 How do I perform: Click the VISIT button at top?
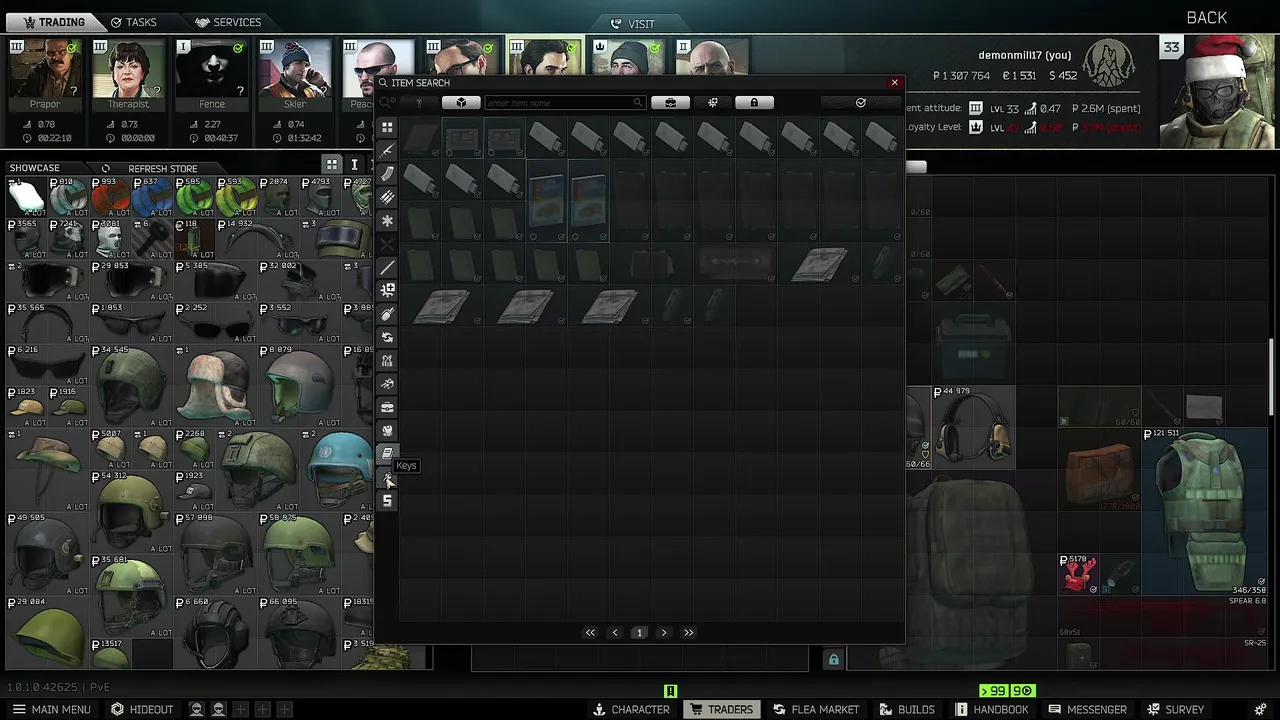(x=632, y=23)
